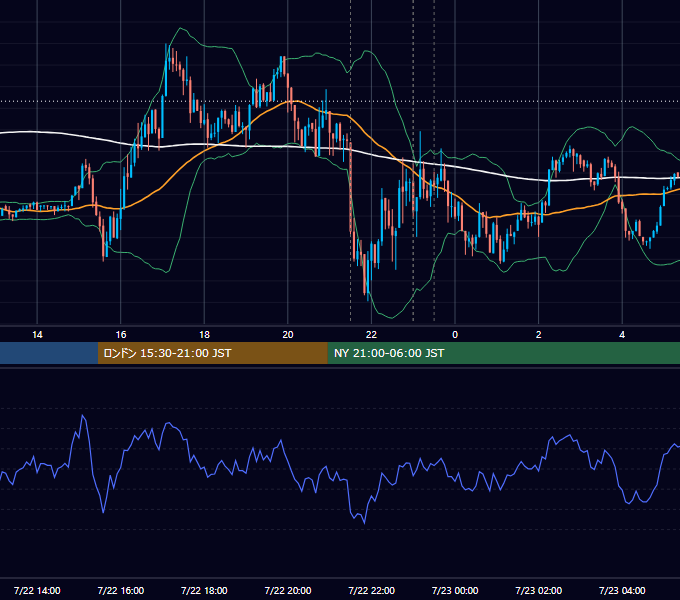The height and width of the screenshot is (600, 680).
Task: Click the '14' hour label on chart axis
Action: coord(37,335)
